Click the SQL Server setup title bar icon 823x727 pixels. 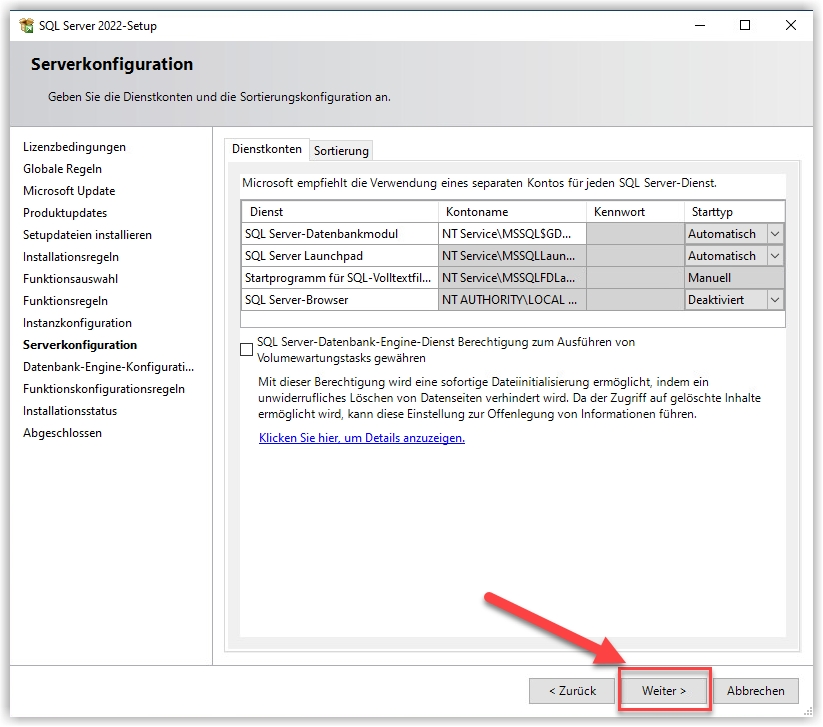[x=26, y=25]
